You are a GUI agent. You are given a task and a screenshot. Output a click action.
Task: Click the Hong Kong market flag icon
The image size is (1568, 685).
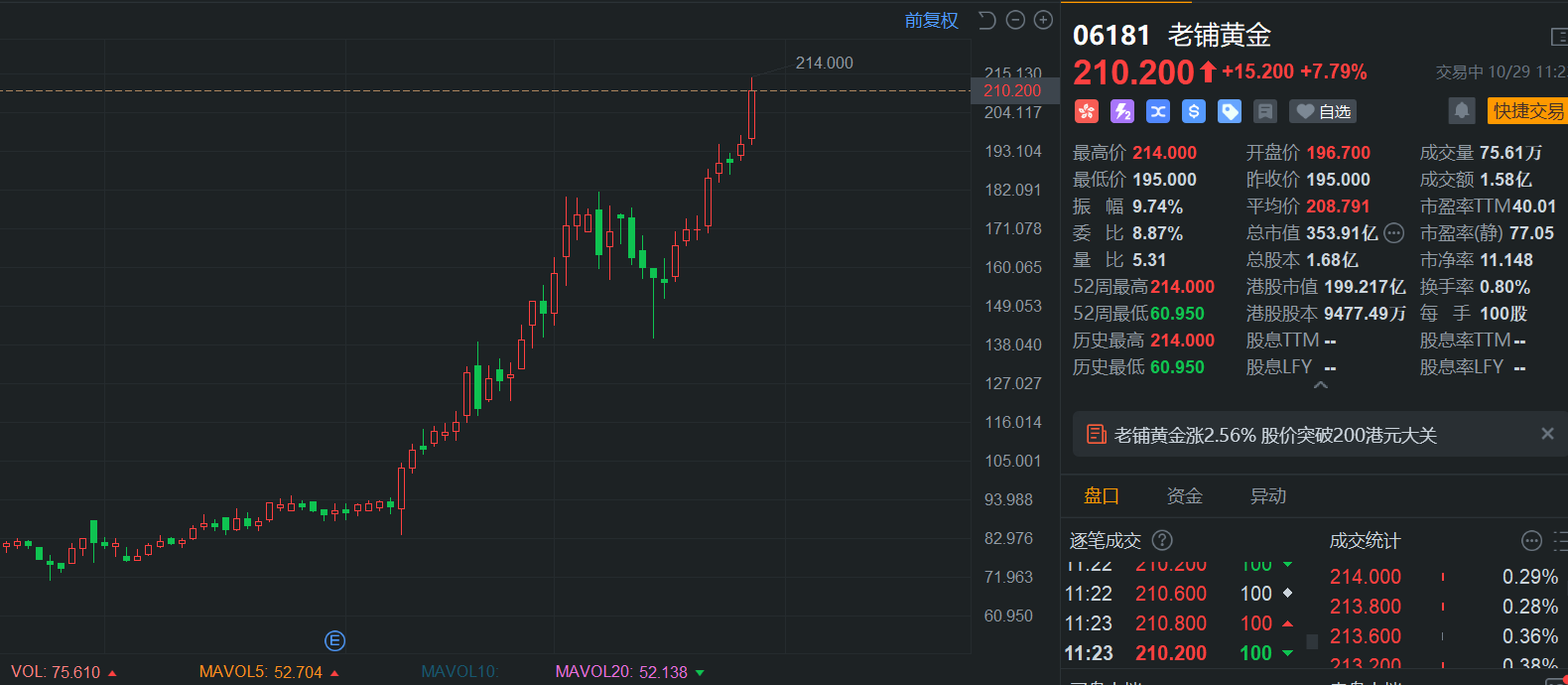(x=1087, y=111)
